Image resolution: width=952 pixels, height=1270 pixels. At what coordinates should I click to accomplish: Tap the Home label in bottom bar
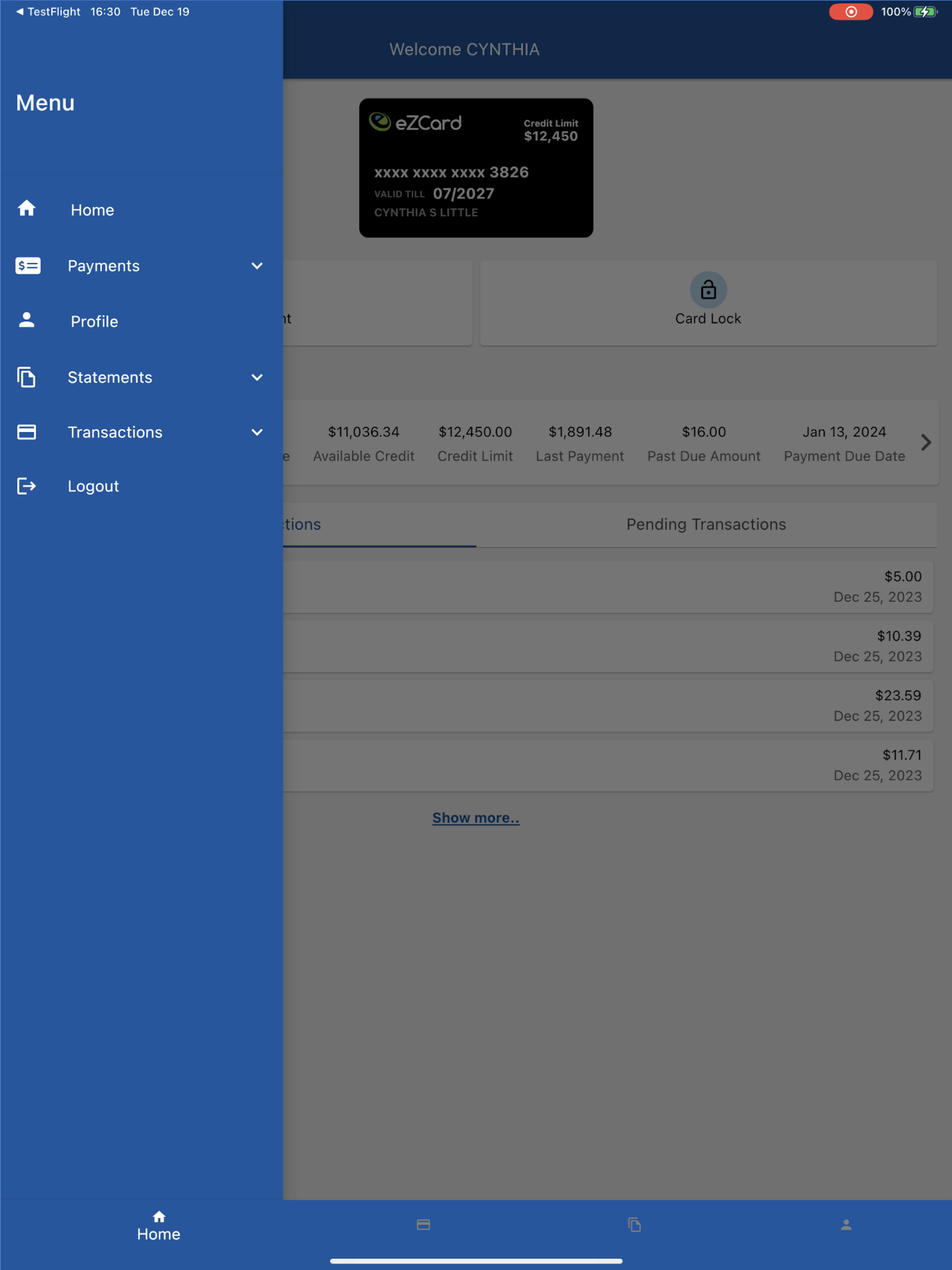159,1234
